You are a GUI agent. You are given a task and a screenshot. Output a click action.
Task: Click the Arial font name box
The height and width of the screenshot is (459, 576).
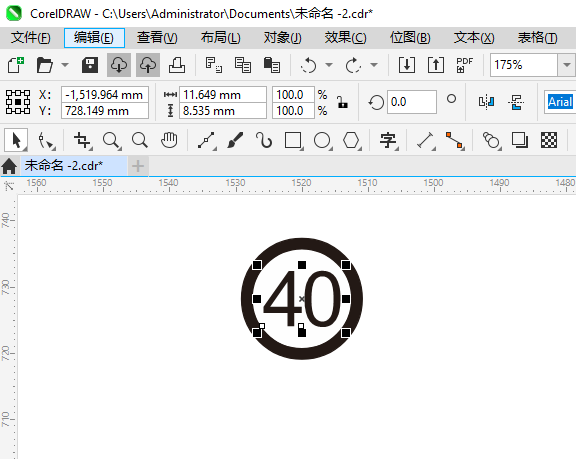[x=560, y=102]
